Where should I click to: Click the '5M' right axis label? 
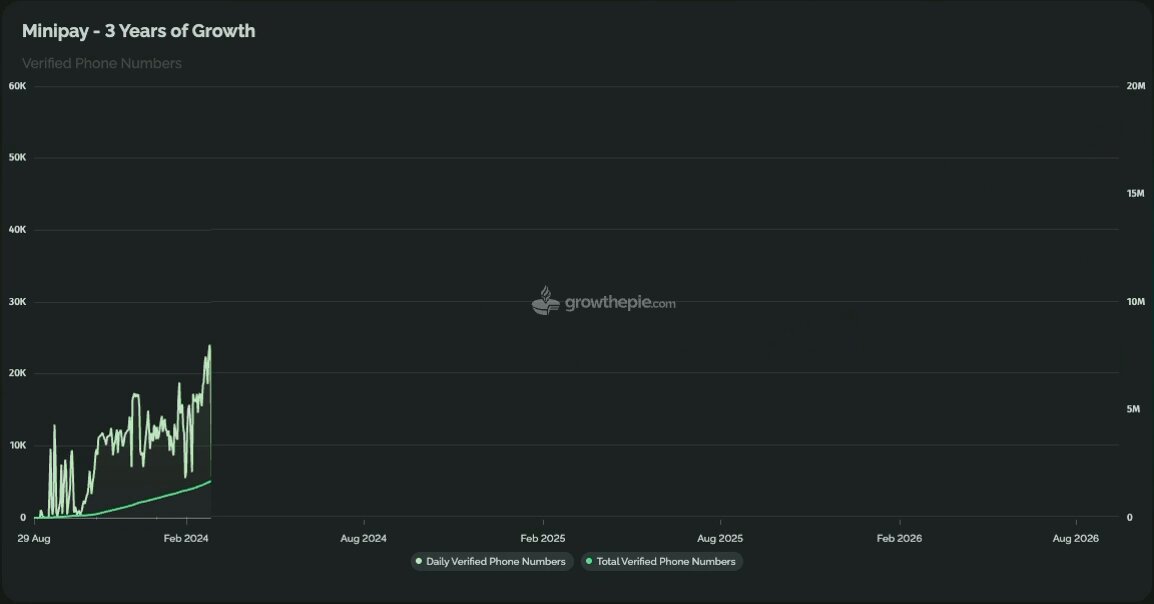tap(1133, 409)
